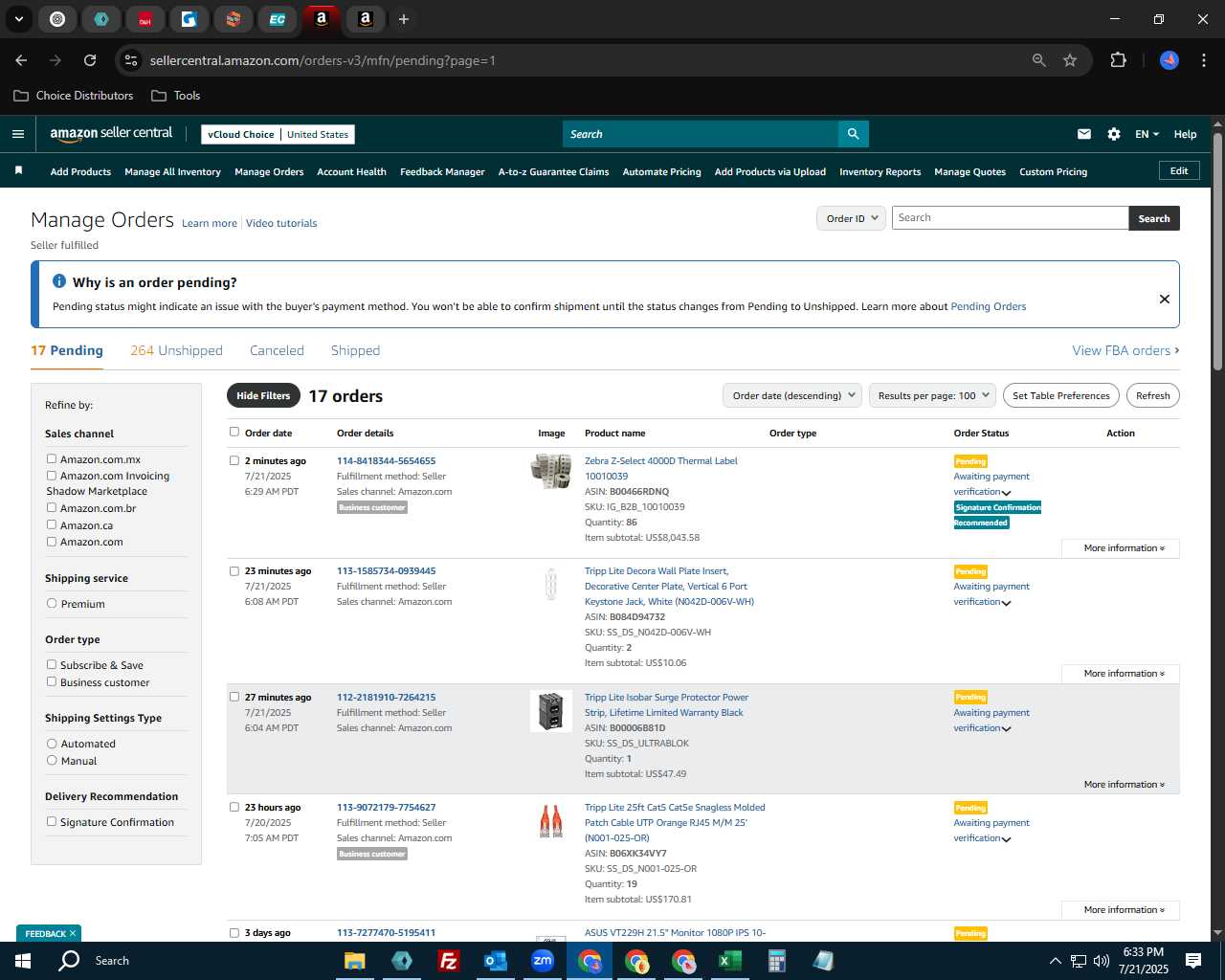Image resolution: width=1225 pixels, height=980 pixels.
Task: Check the Subscribe & Save order type
Action: [52, 665]
